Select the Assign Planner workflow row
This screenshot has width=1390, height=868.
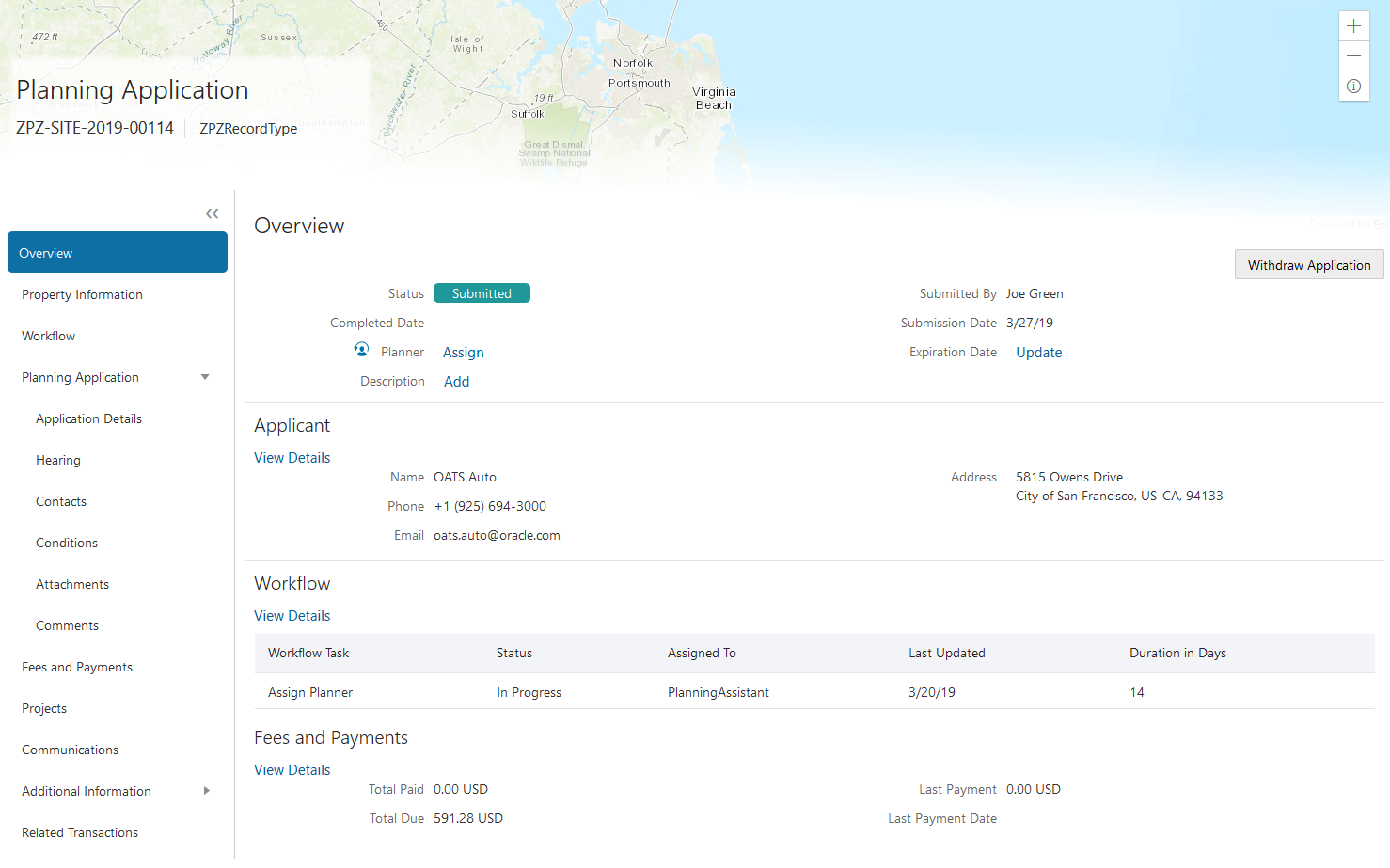pos(814,692)
